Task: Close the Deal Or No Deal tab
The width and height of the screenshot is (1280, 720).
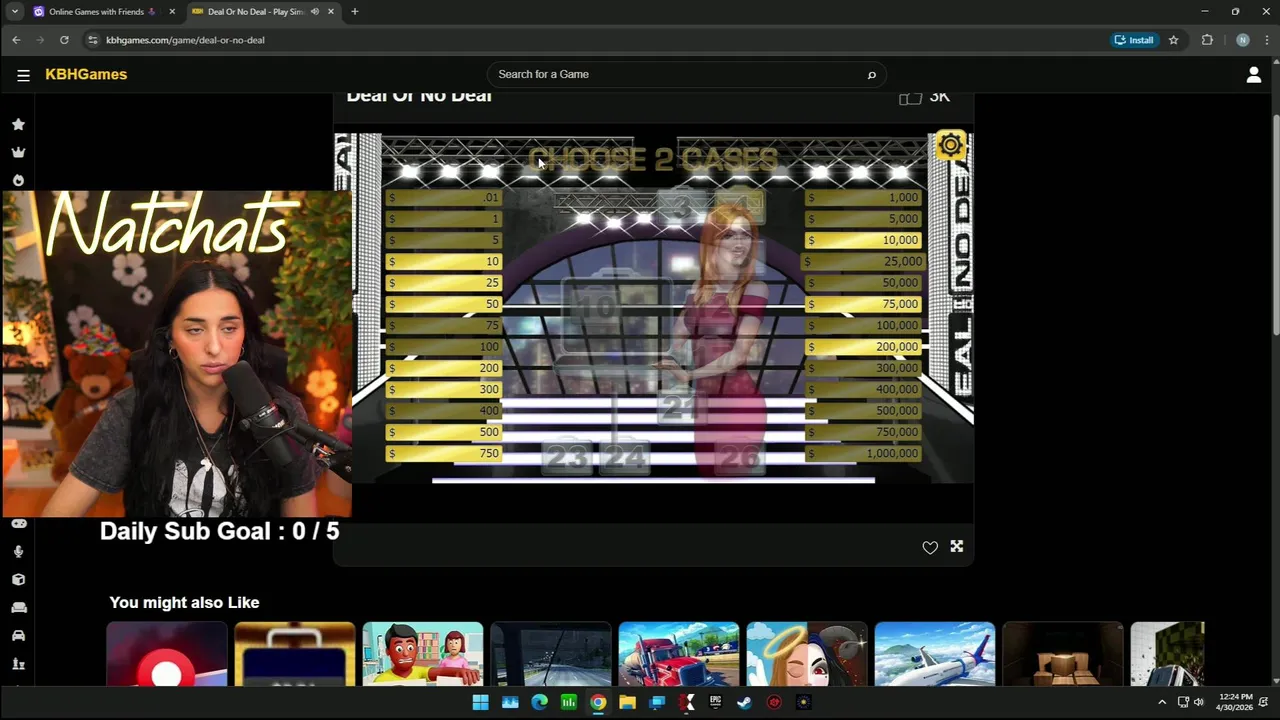Action: [331, 12]
